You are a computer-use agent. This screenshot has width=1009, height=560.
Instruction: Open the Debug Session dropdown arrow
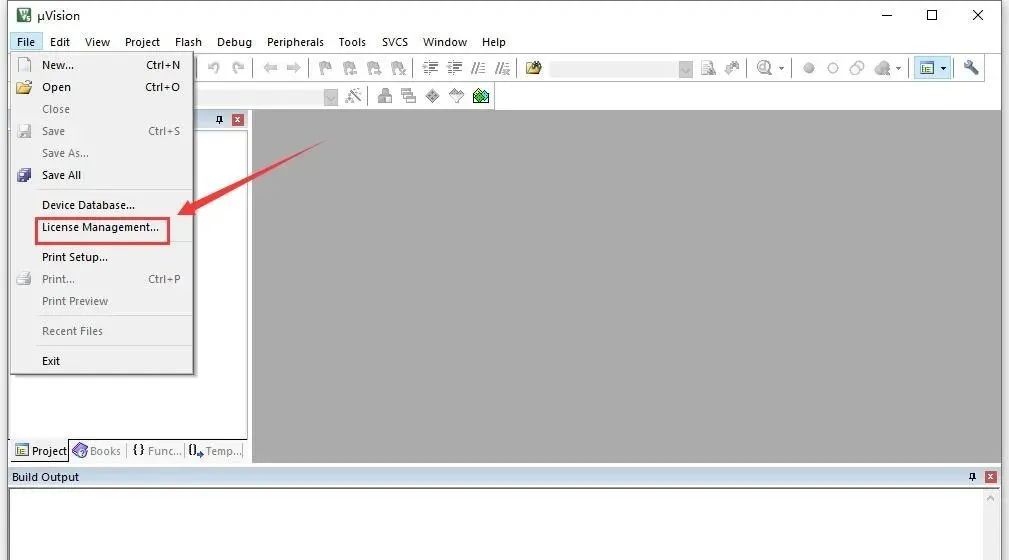point(781,68)
